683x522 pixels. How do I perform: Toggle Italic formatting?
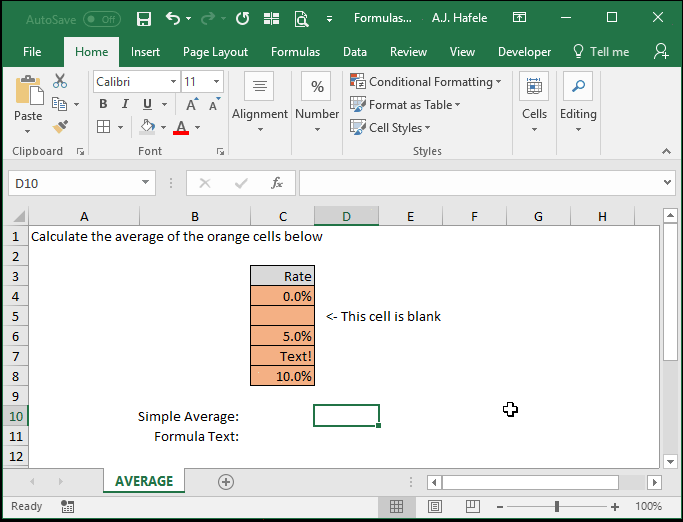[125, 104]
